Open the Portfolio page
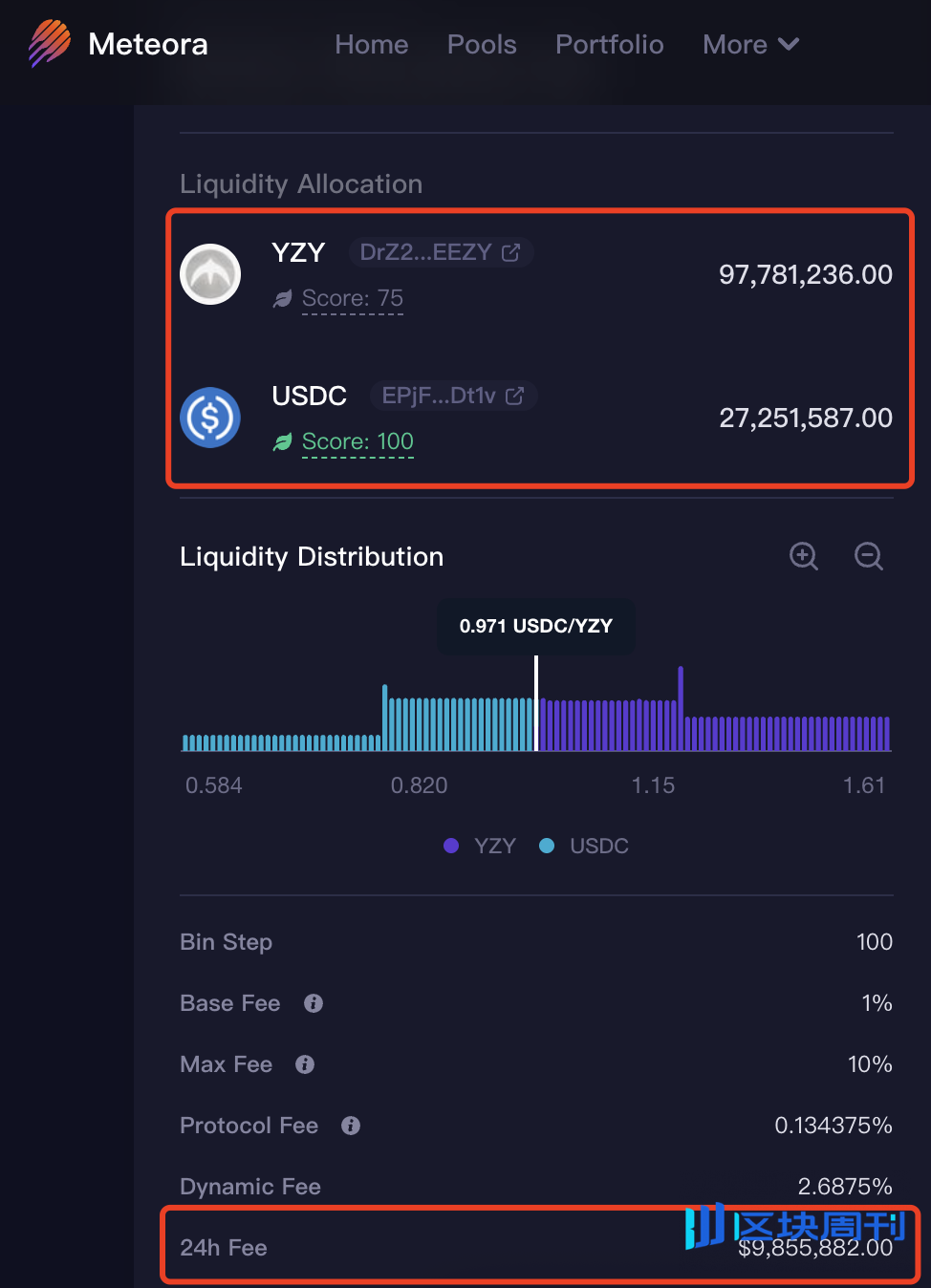 609,45
